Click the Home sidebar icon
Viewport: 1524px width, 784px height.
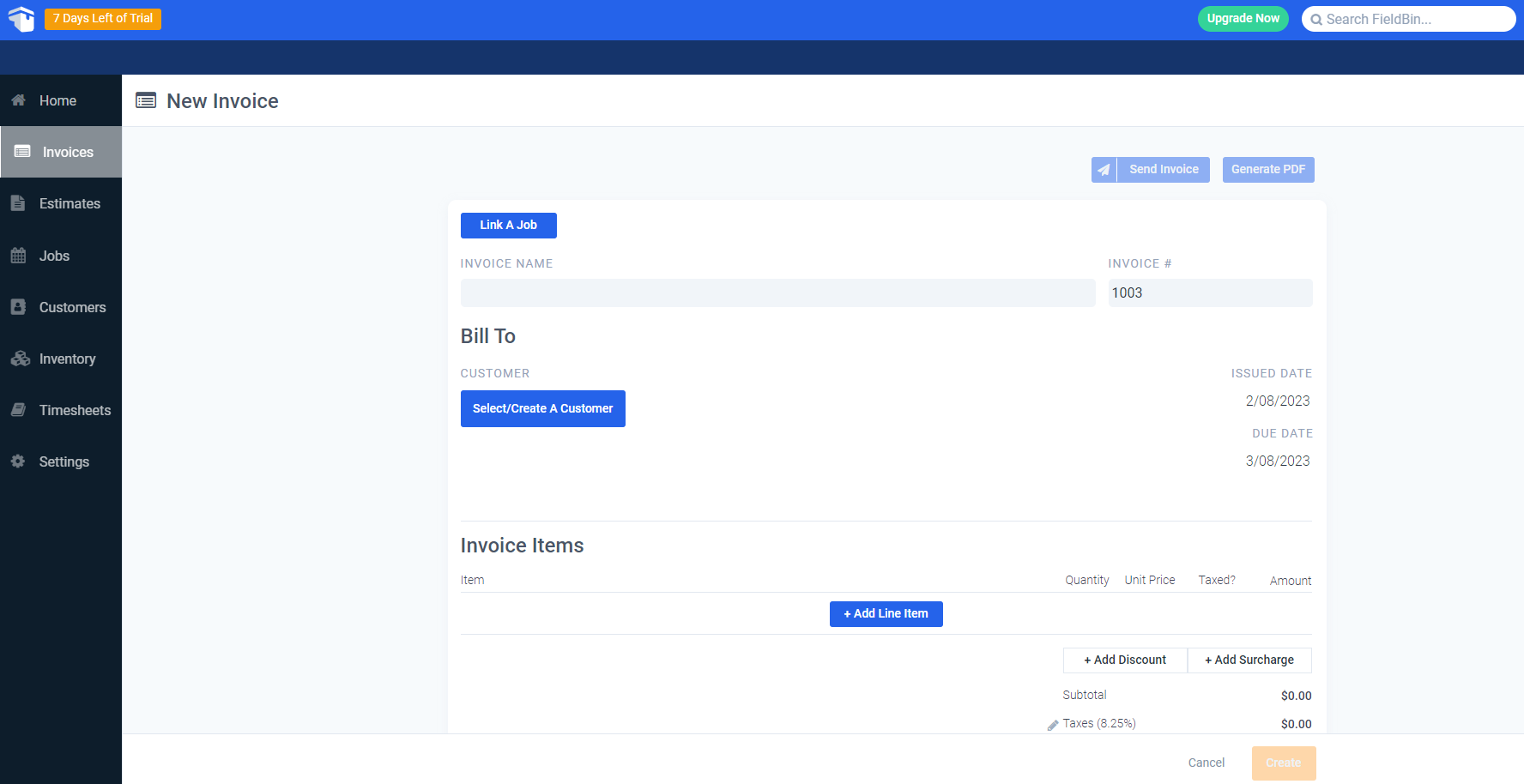click(x=18, y=100)
